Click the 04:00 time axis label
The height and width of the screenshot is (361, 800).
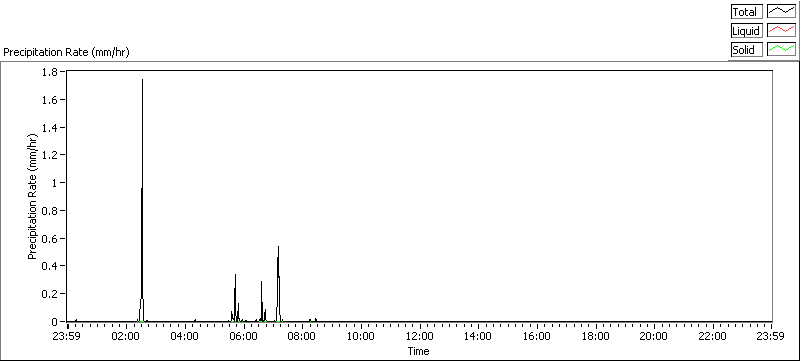185,336
